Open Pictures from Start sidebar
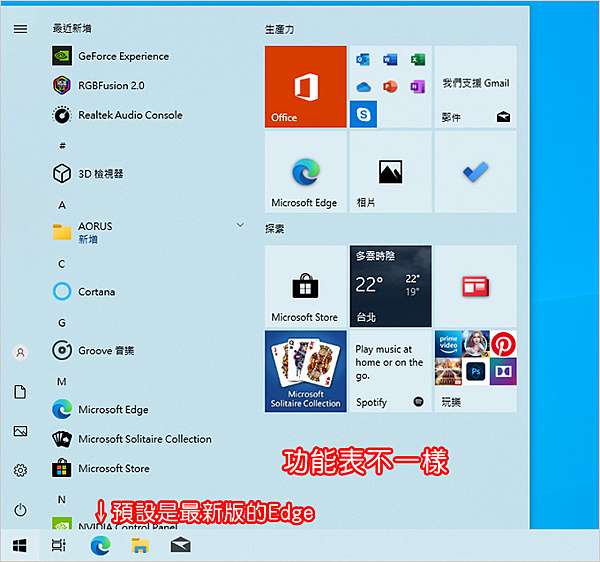This screenshot has width=600, height=562. (20, 431)
